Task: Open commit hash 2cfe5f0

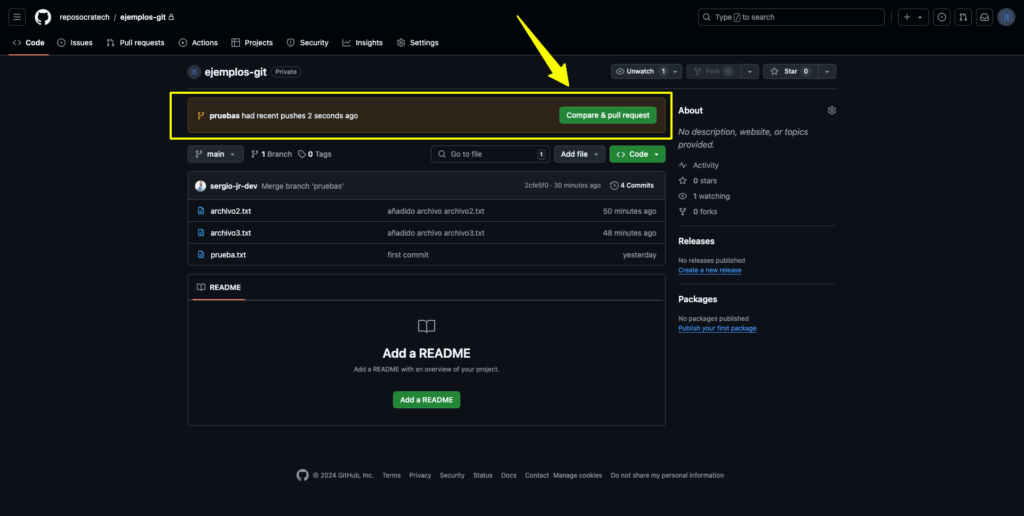Action: pos(537,185)
